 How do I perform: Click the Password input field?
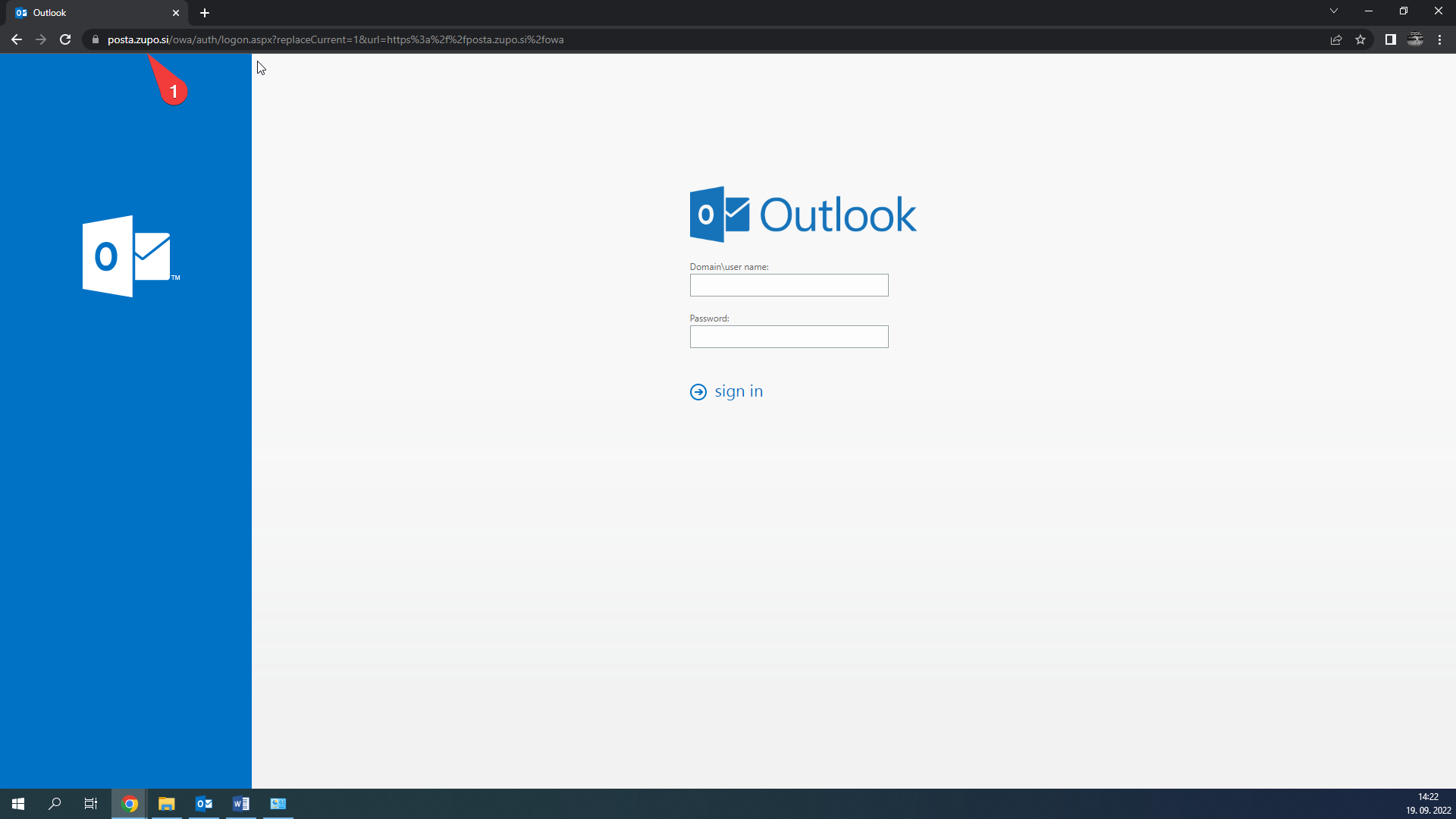(x=789, y=337)
